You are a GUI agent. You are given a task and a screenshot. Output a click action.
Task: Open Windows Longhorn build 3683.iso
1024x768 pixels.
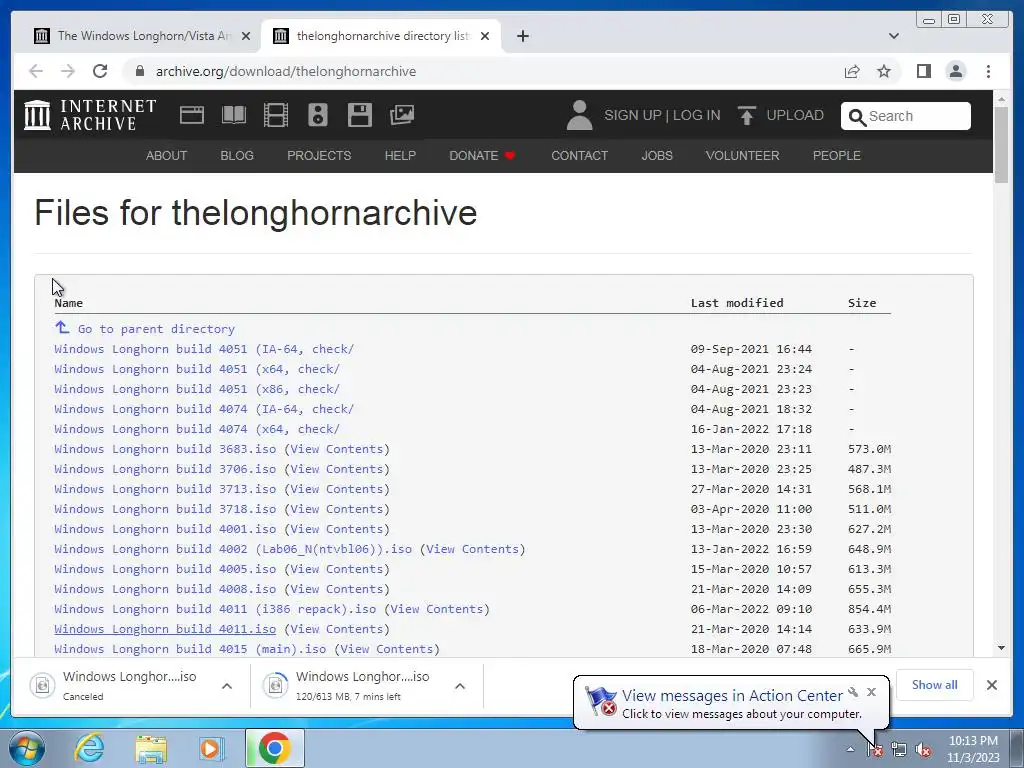pyautogui.click(x=165, y=449)
